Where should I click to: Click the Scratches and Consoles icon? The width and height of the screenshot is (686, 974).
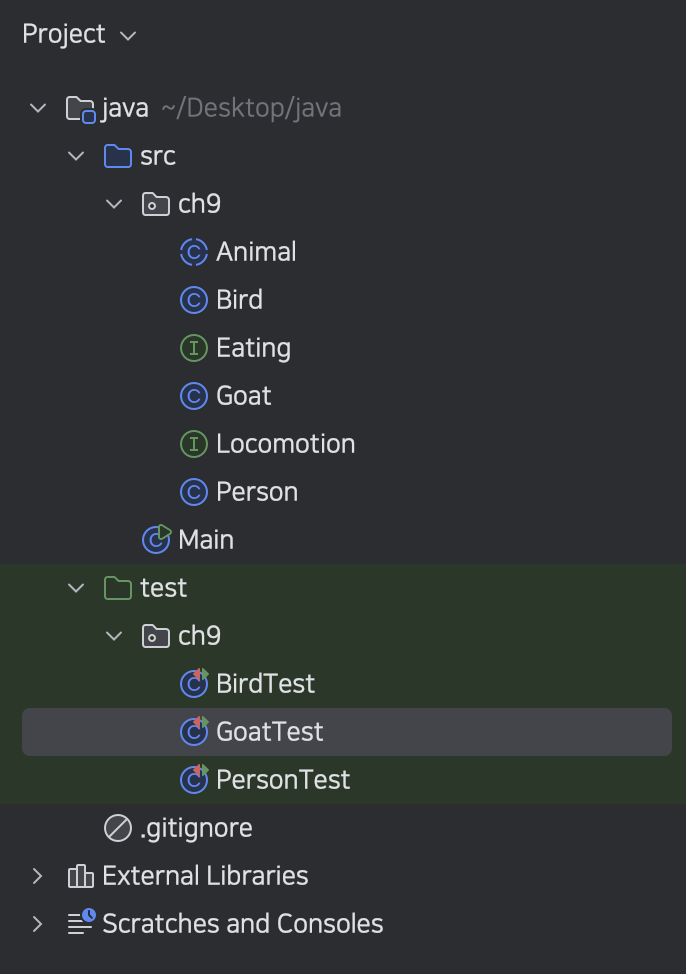[80, 924]
